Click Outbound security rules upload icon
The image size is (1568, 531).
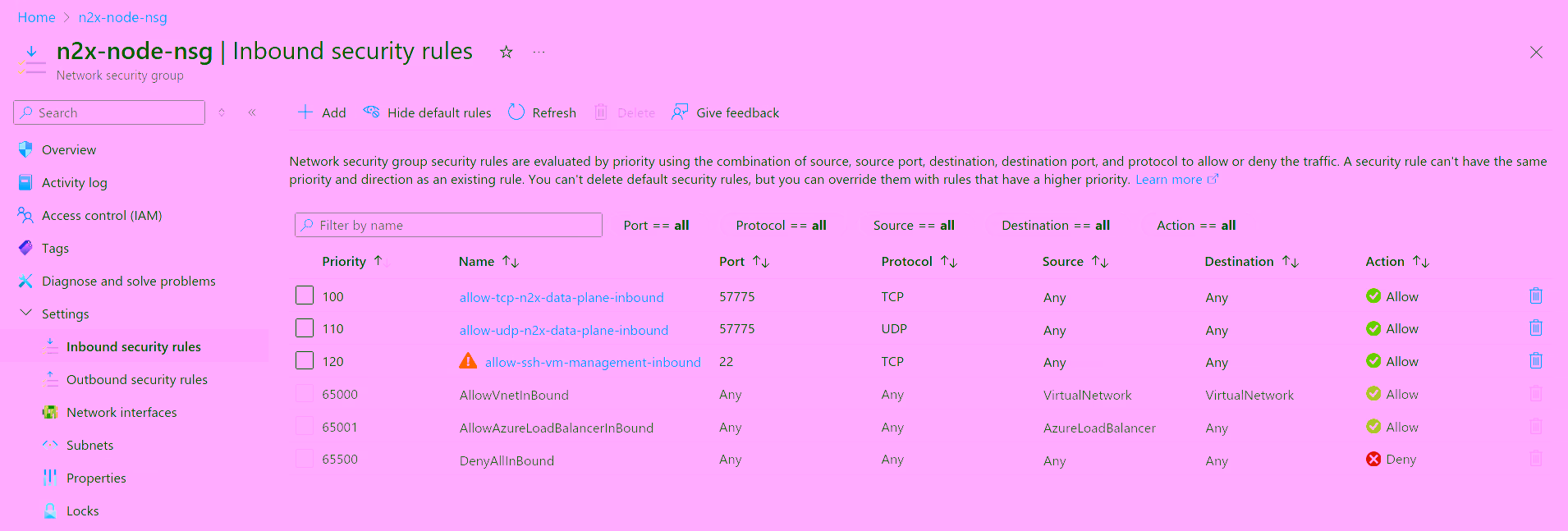[x=50, y=379]
